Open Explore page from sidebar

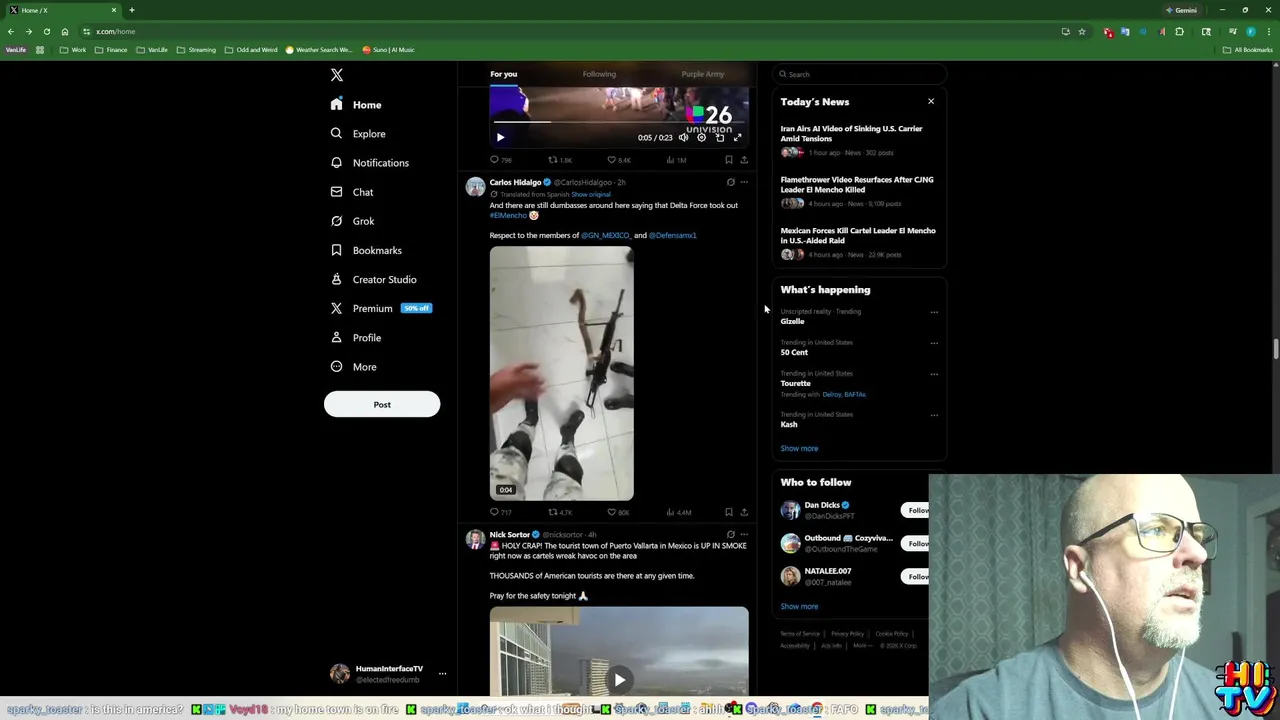(358, 134)
